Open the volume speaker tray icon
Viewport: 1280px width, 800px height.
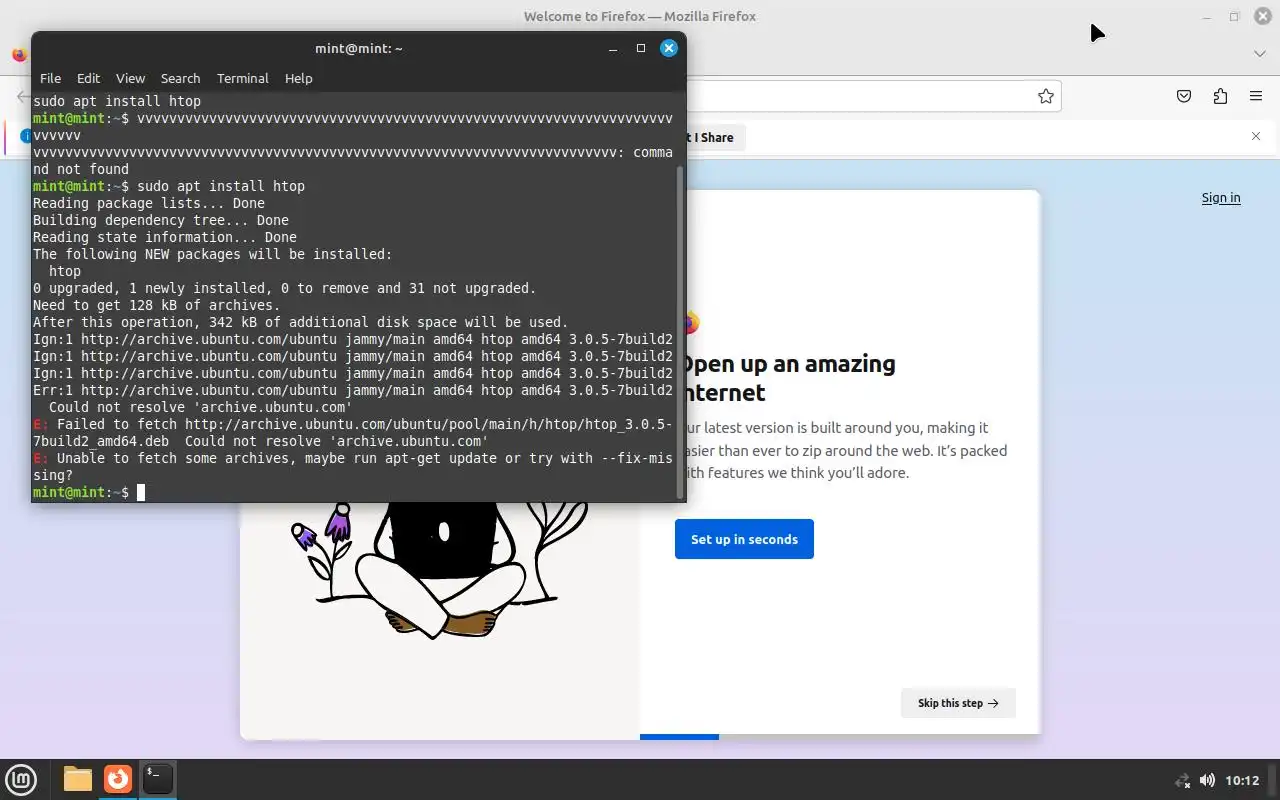coord(1207,780)
